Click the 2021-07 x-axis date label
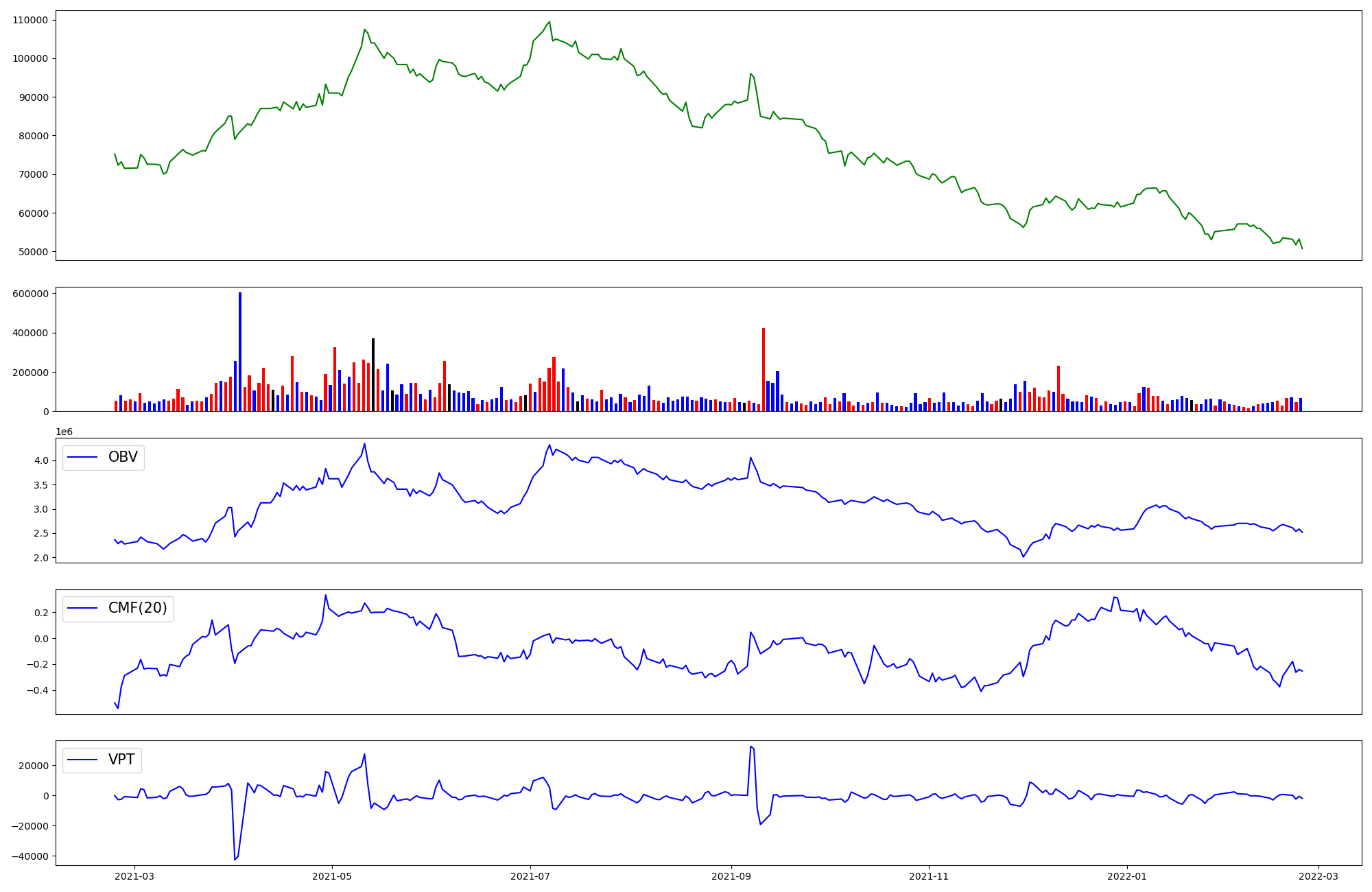The image size is (1372, 892). pos(530,876)
